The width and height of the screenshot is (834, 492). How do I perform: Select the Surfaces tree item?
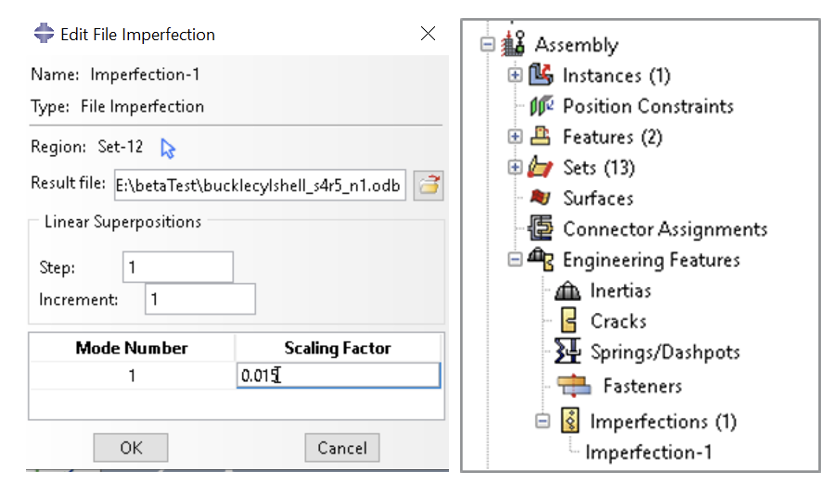click(597, 198)
